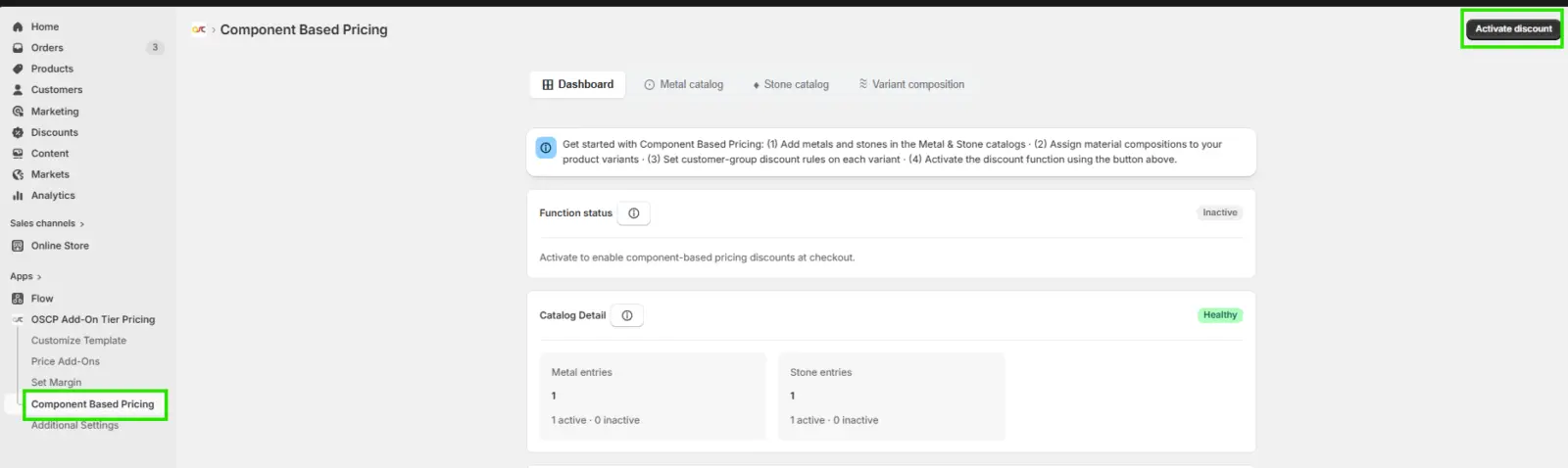Select Component Based Pricing submenu item

93,404
